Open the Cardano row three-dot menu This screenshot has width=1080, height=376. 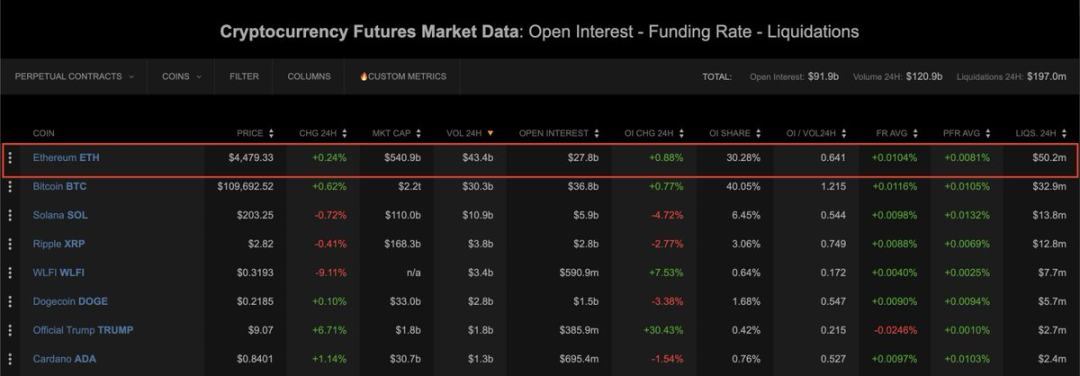coord(10,359)
